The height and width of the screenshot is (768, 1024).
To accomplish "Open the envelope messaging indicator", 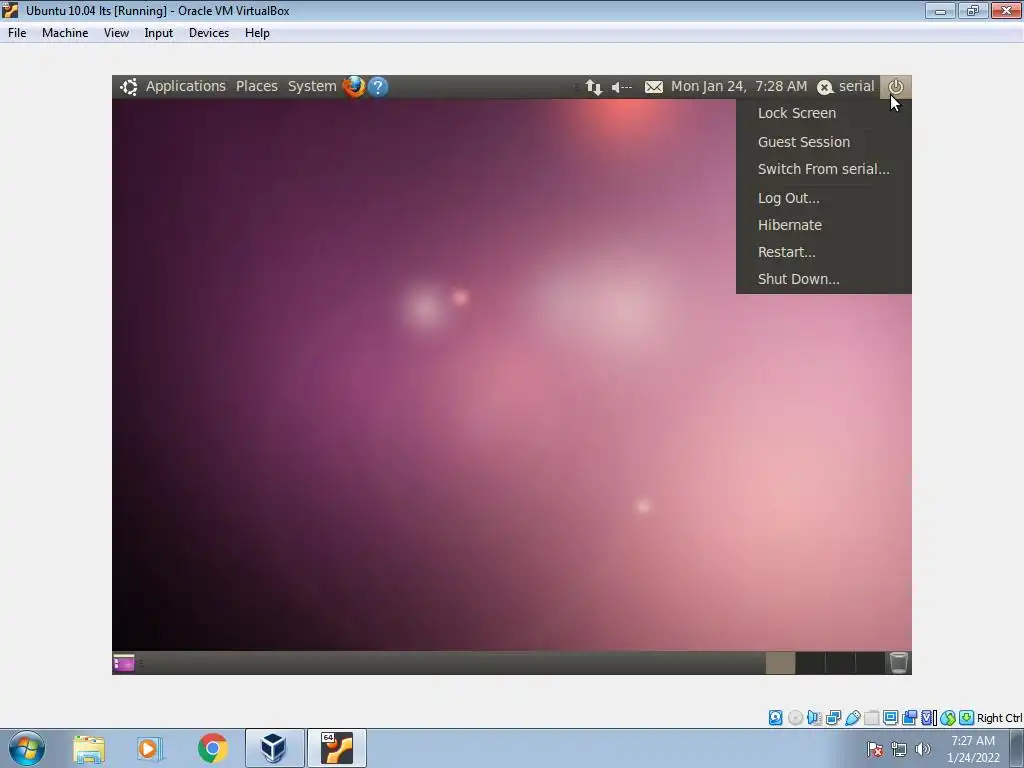I will (x=654, y=87).
